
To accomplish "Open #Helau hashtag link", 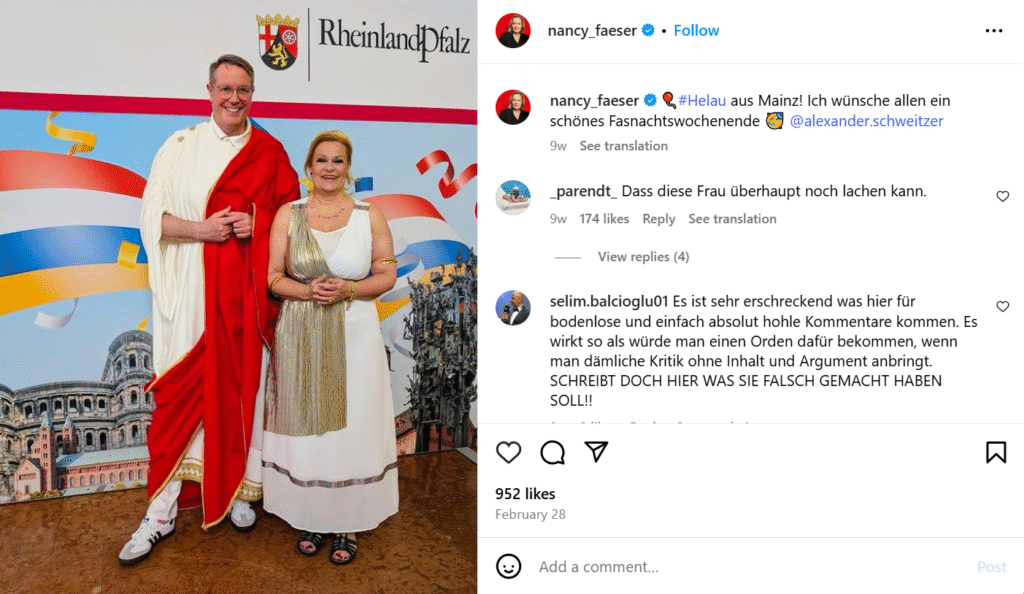I will tap(702, 101).
